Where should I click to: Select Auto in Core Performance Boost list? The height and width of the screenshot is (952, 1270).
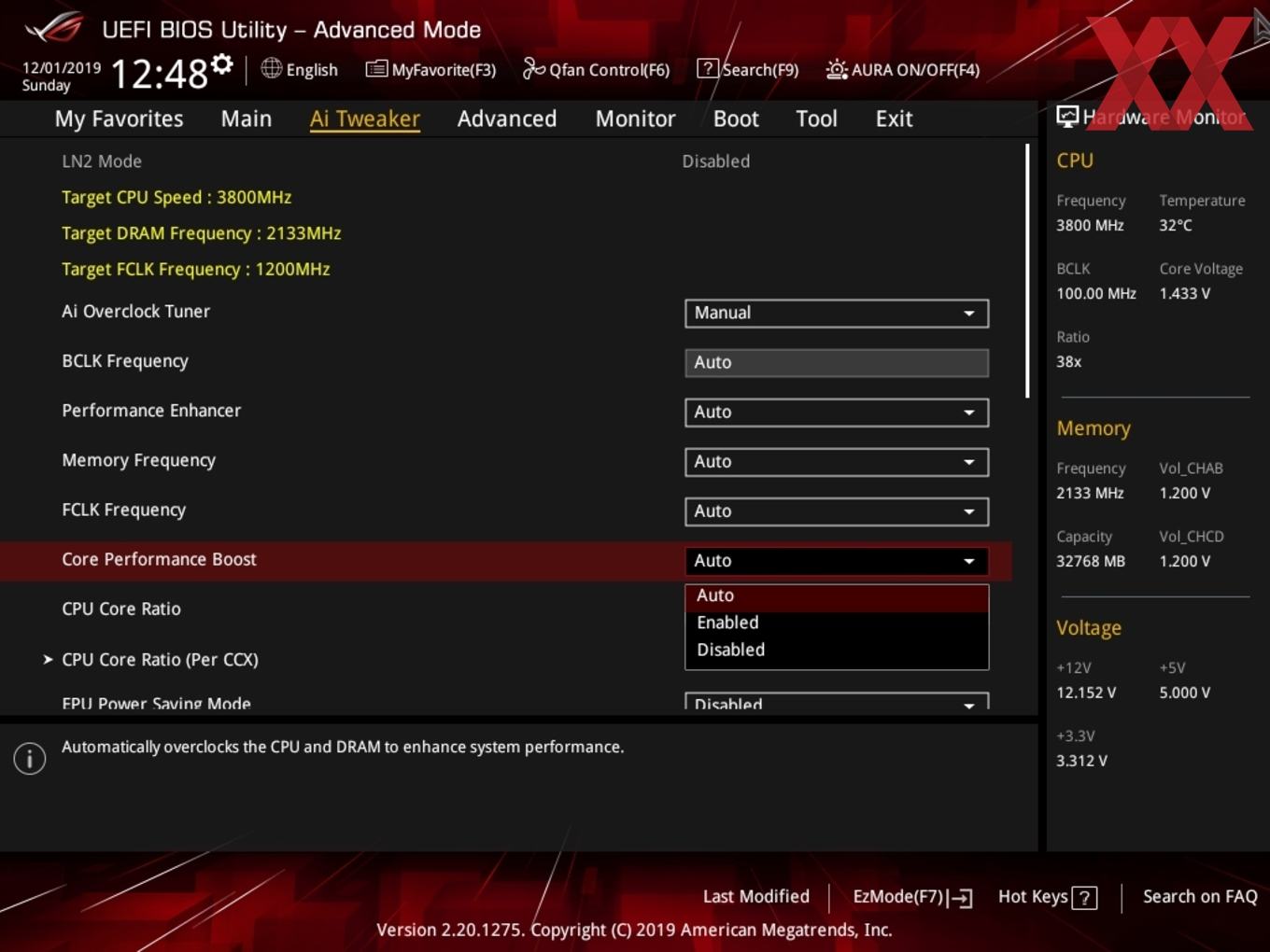coord(837,595)
